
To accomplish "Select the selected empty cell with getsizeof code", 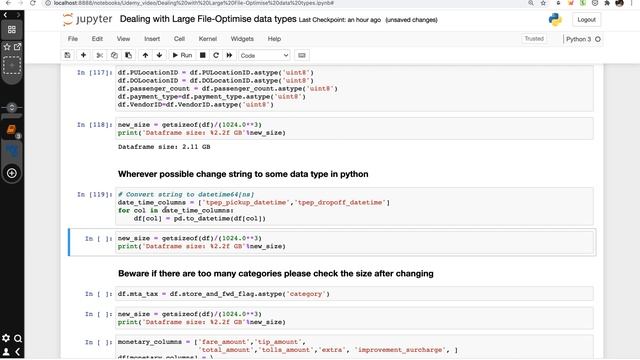I will tap(354, 242).
